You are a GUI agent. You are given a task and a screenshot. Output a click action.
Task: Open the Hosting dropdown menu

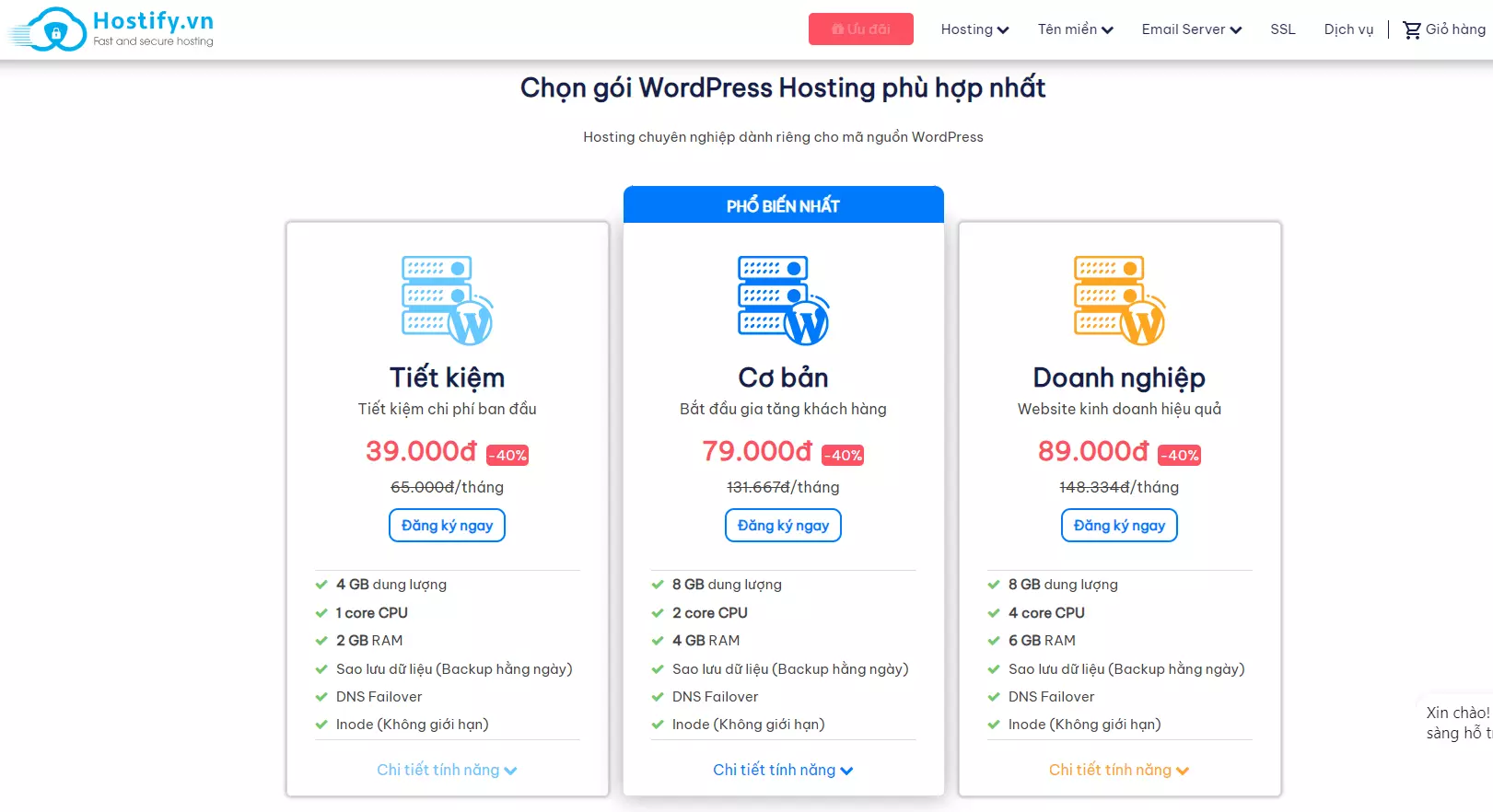(x=974, y=29)
